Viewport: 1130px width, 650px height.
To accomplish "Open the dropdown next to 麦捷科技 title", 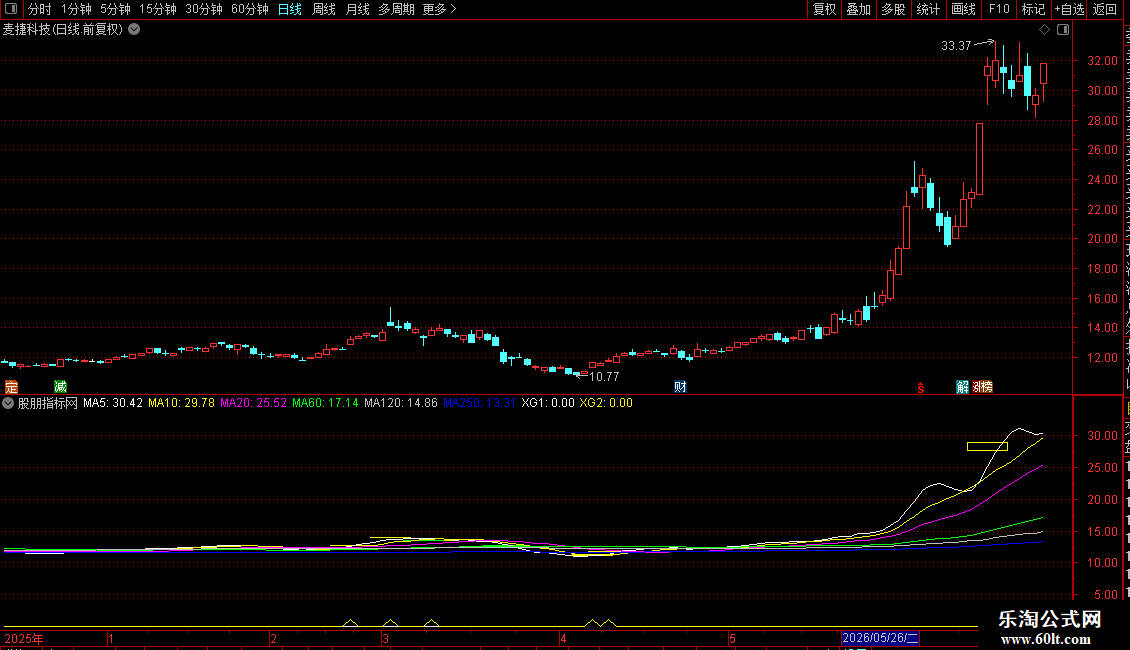I will (134, 30).
